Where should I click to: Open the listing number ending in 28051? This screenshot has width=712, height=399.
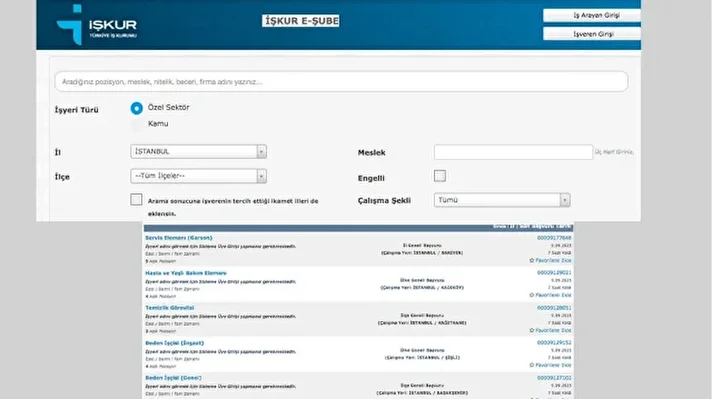click(554, 308)
